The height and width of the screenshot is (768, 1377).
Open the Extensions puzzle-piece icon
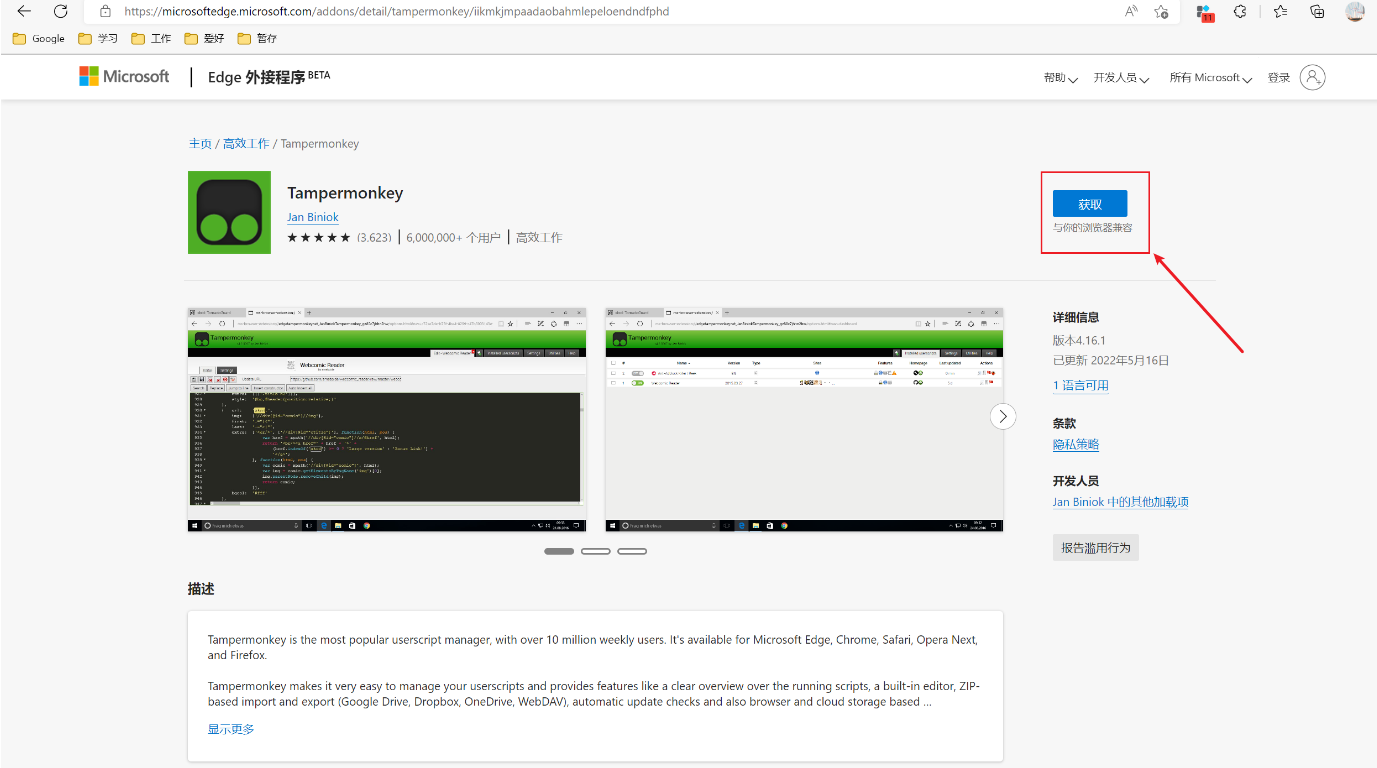(1241, 11)
